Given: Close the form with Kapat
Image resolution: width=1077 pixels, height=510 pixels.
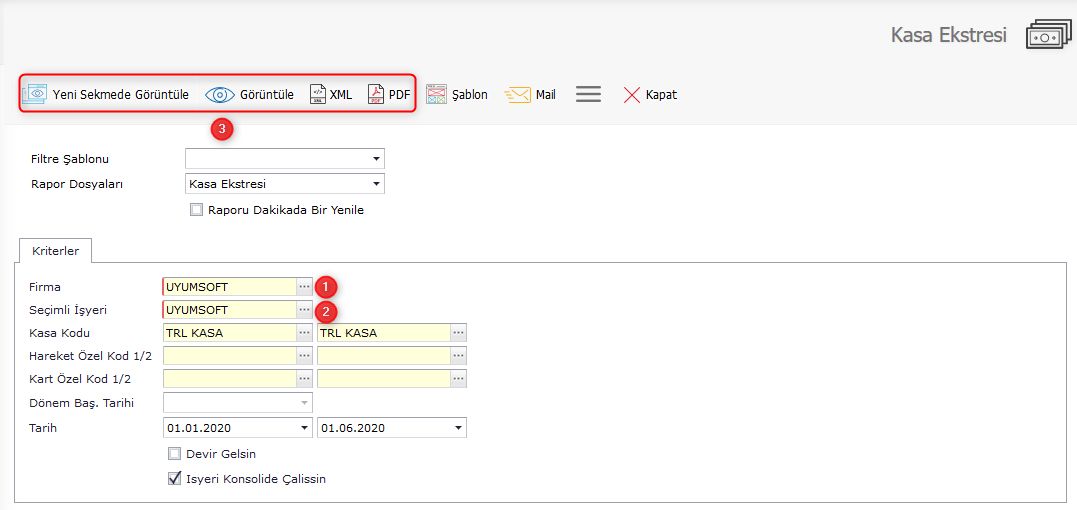Looking at the screenshot, I should coord(632,95).
